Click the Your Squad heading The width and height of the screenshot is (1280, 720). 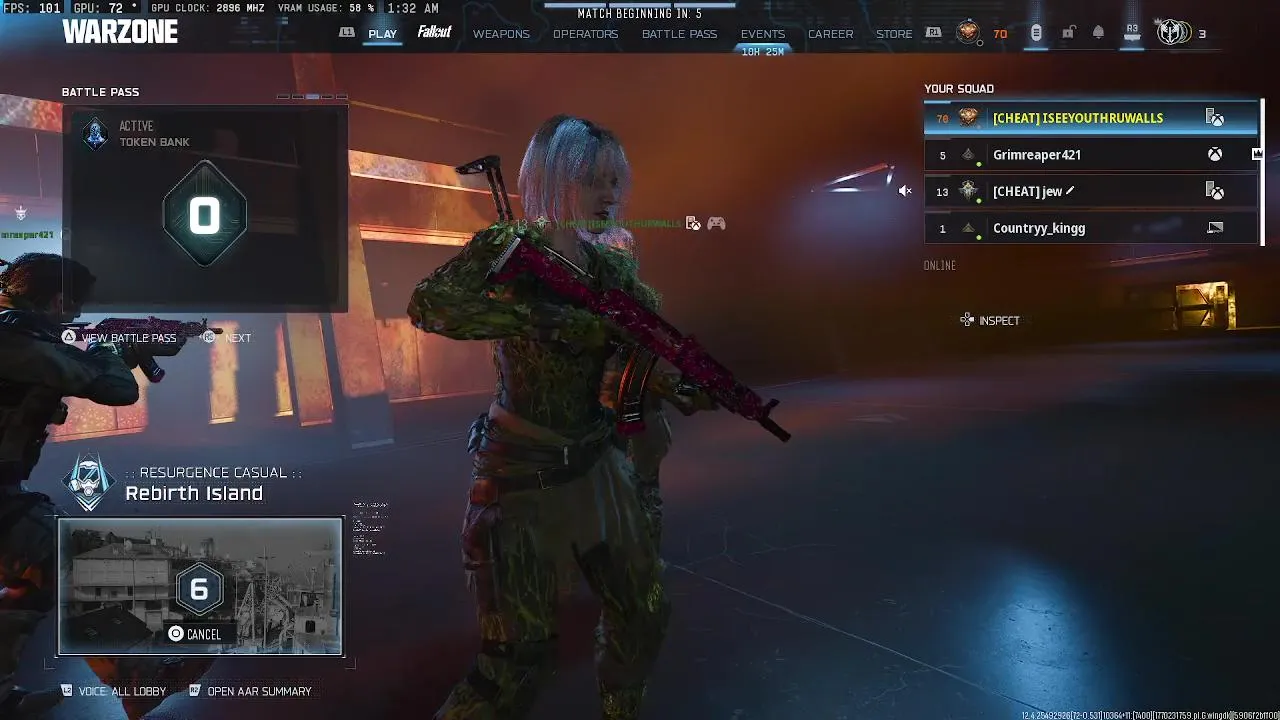click(x=959, y=89)
